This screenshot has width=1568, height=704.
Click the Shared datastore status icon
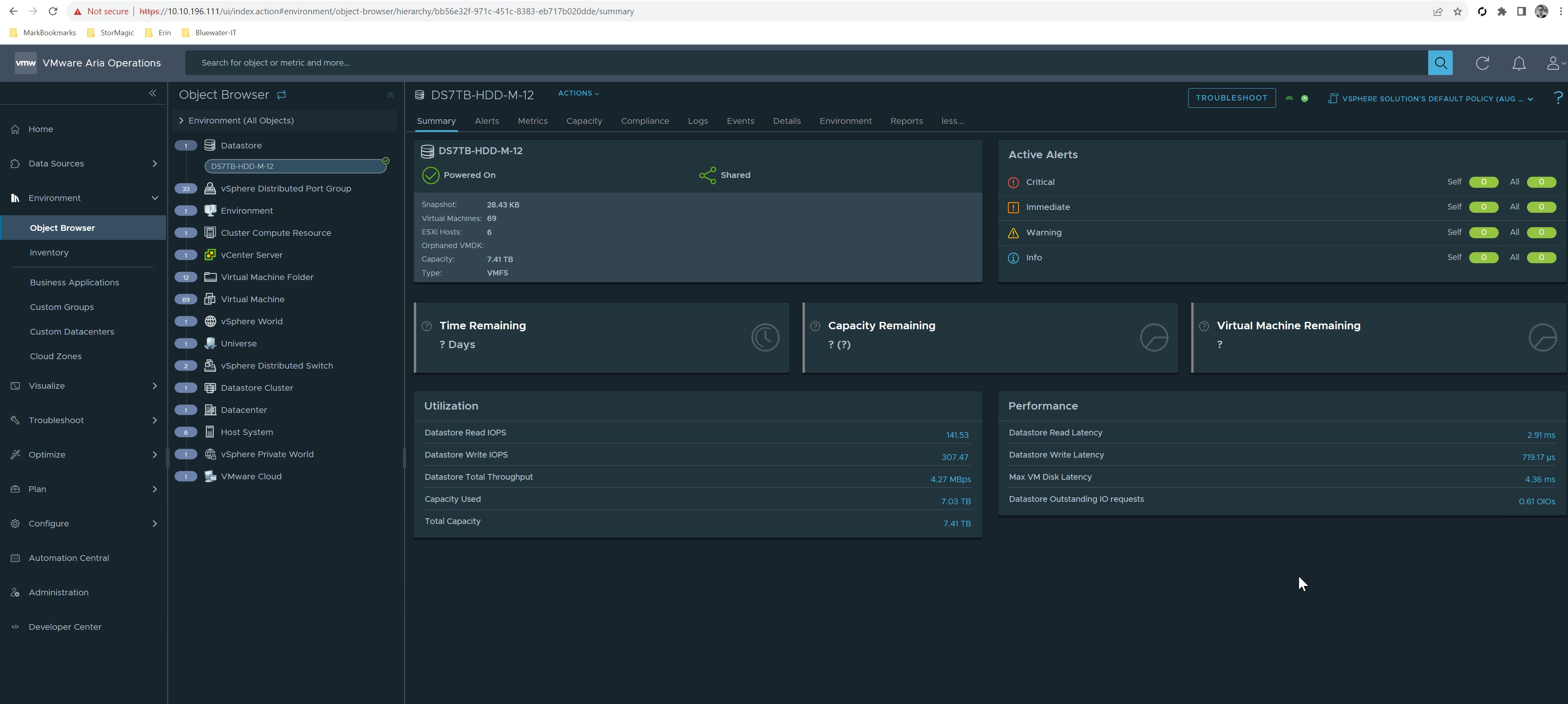(x=707, y=175)
